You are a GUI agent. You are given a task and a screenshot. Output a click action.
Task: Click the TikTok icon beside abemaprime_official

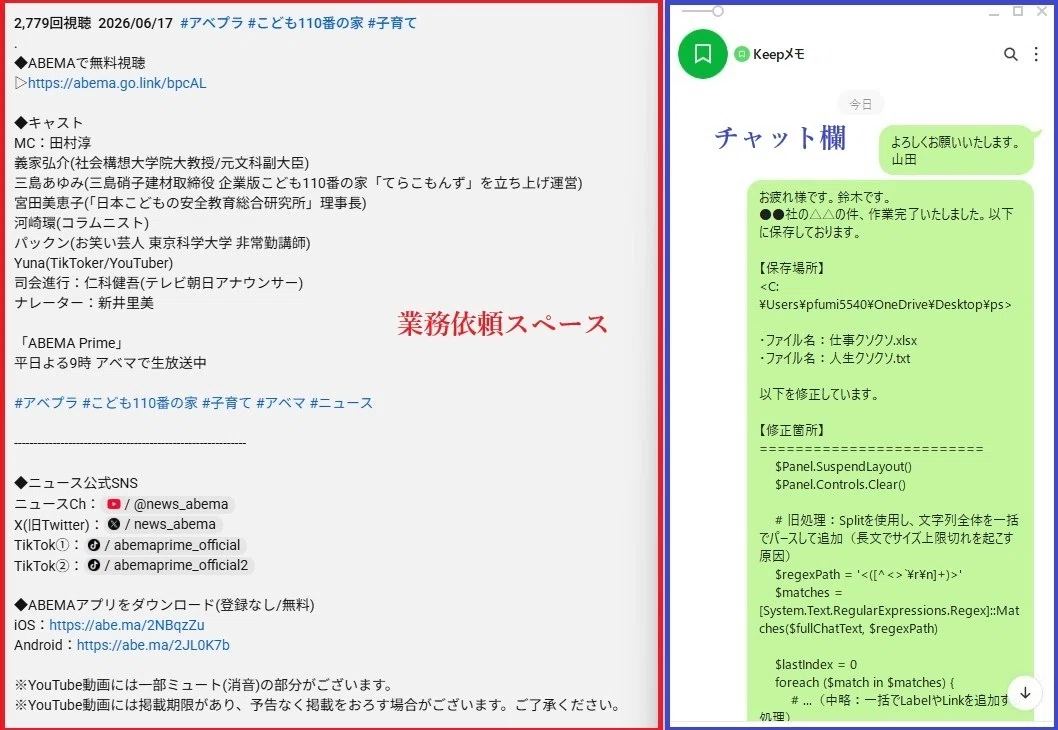click(x=94, y=545)
